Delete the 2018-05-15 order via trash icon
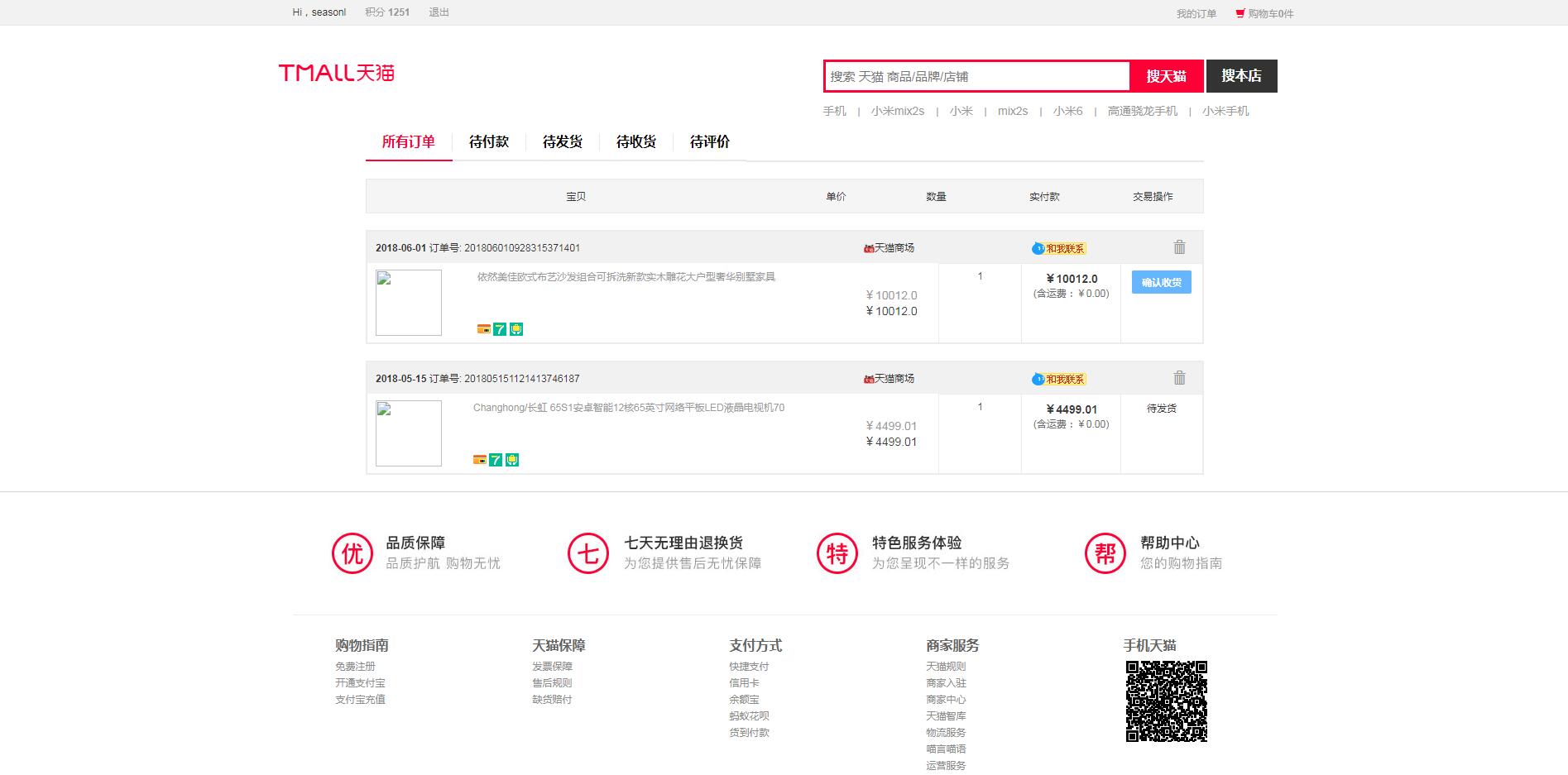The height and width of the screenshot is (775, 1568). (x=1179, y=378)
